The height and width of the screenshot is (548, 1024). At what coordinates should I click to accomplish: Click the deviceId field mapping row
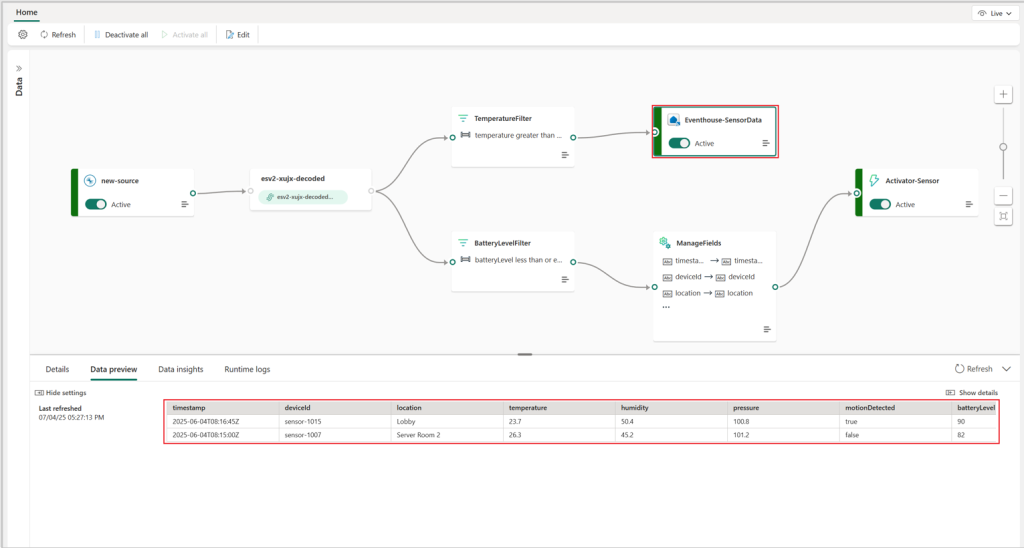[x=709, y=277]
